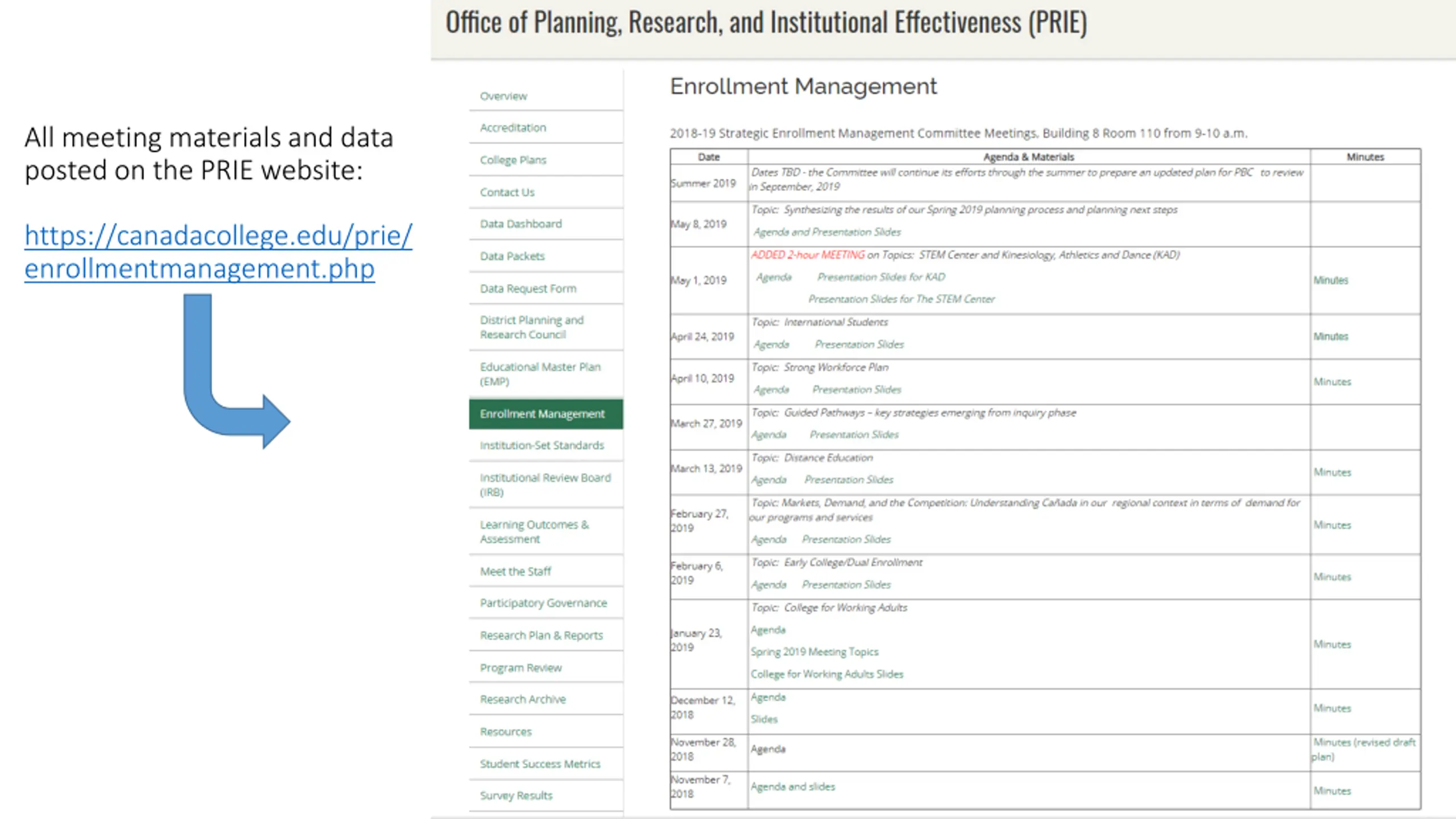The width and height of the screenshot is (1456, 819).
Task: Open Minutes for April 24, 2019
Action: [1331, 337]
